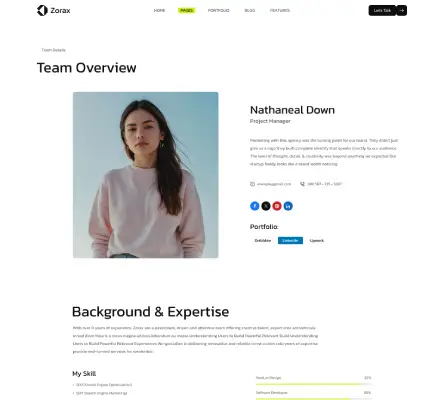Go to the Blog menu item

(250, 10)
